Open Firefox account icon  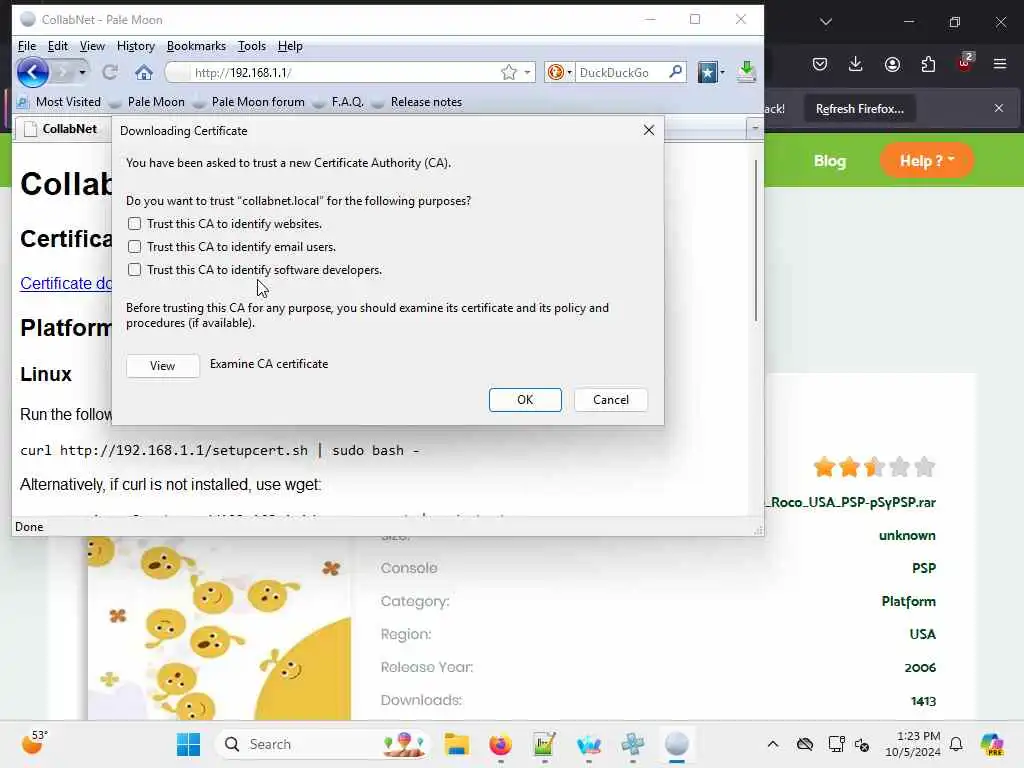click(x=892, y=64)
